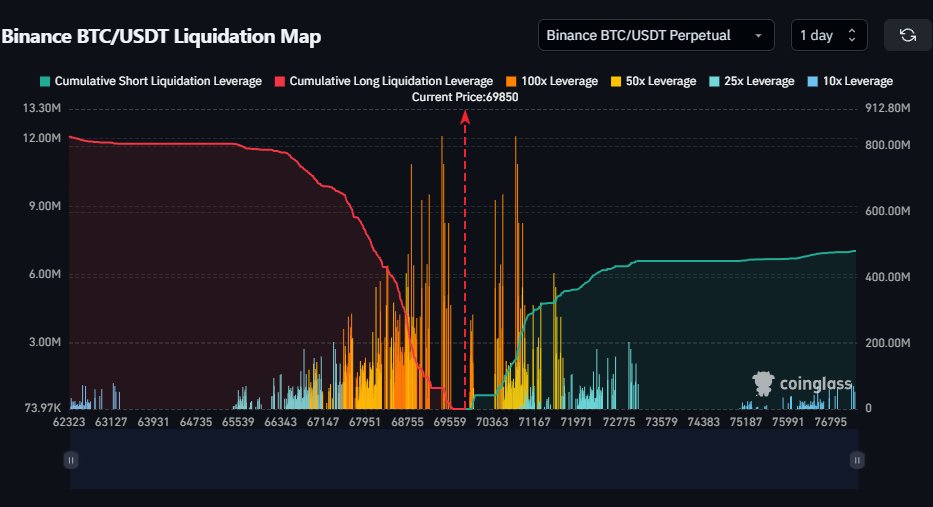Click the 12.00M left axis label
933x507 pixels.
click(x=42, y=138)
